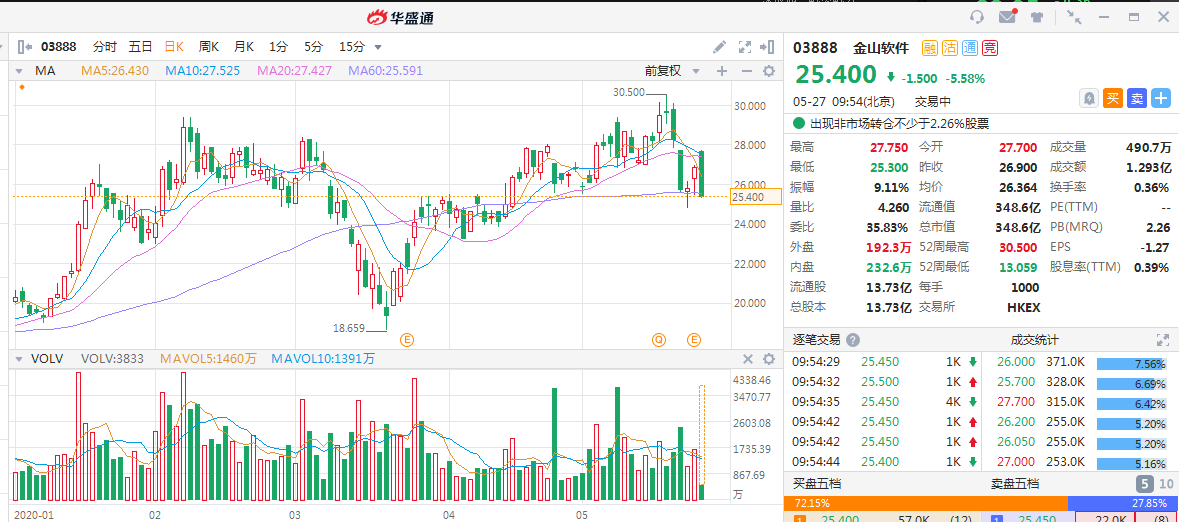This screenshot has height=522, width=1179.
Task: Switch to 分时 intraday chart tab
Action: [105, 47]
